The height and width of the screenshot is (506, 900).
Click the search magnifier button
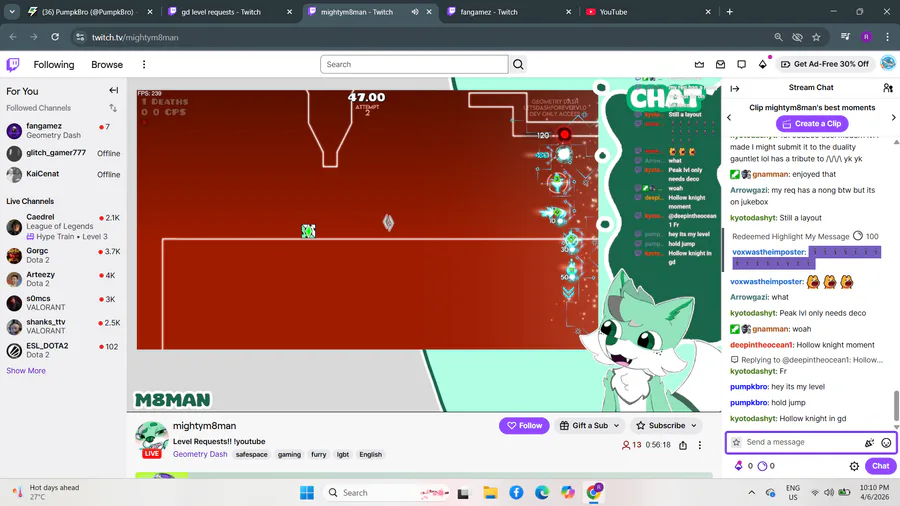coord(518,64)
